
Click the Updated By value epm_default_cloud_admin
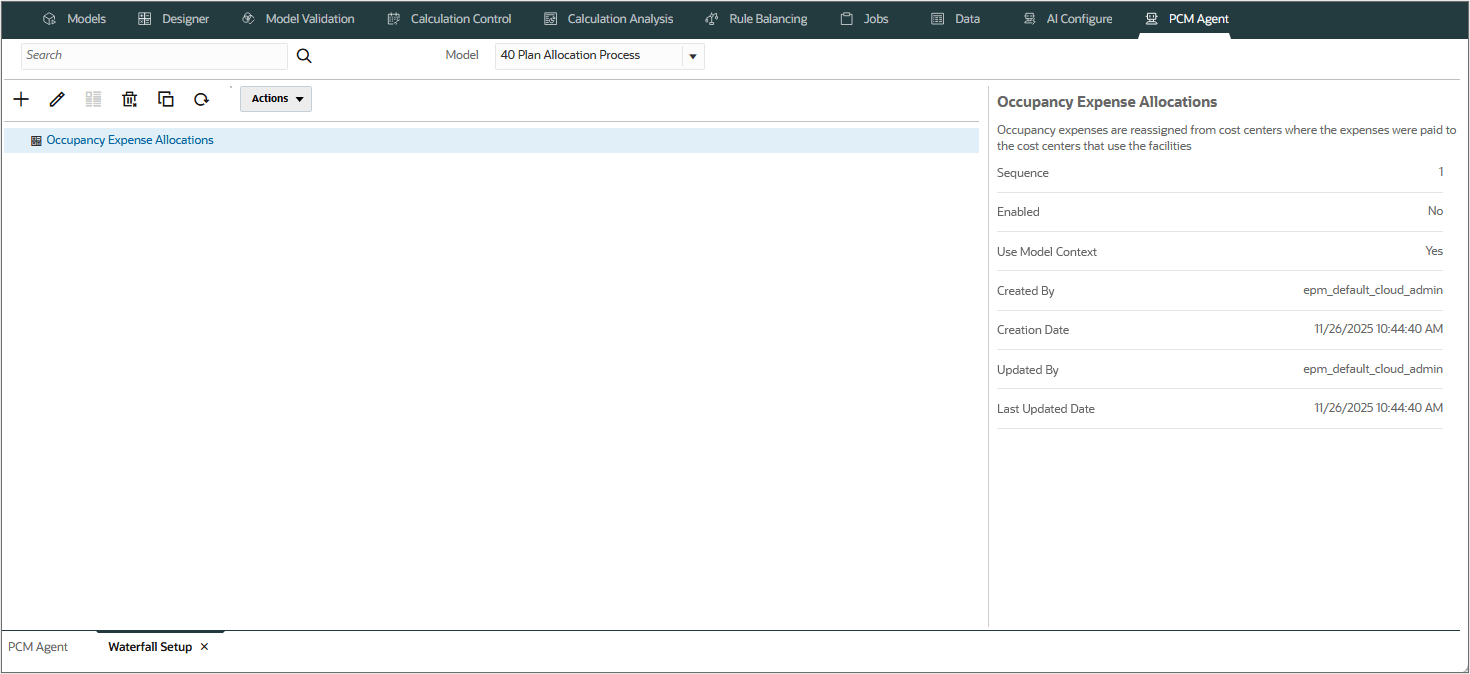click(x=1373, y=369)
